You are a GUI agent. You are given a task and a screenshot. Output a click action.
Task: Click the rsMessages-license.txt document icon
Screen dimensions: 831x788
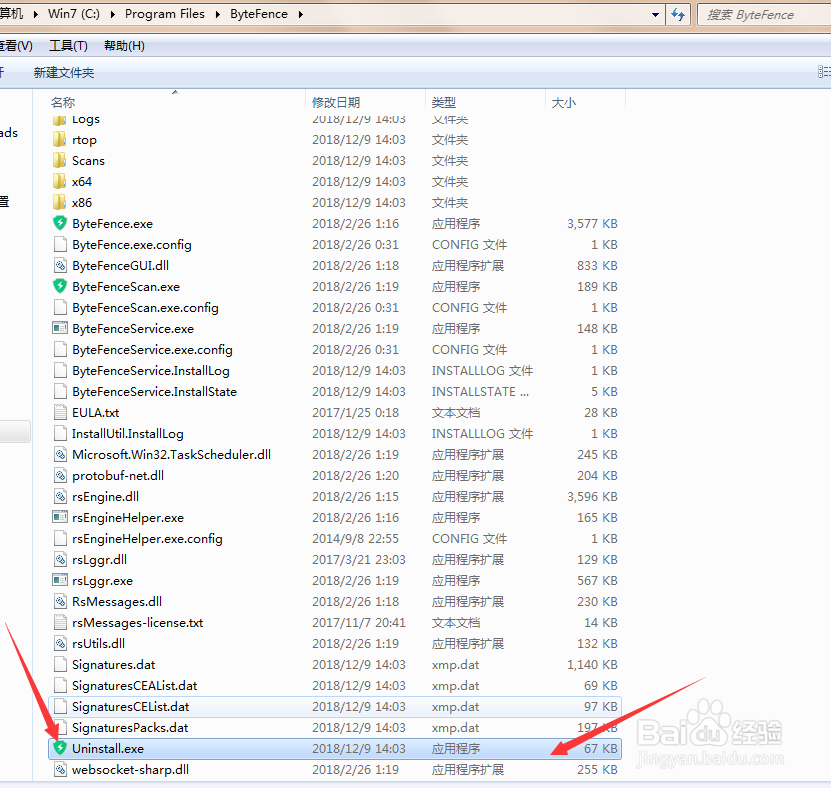(x=60, y=622)
